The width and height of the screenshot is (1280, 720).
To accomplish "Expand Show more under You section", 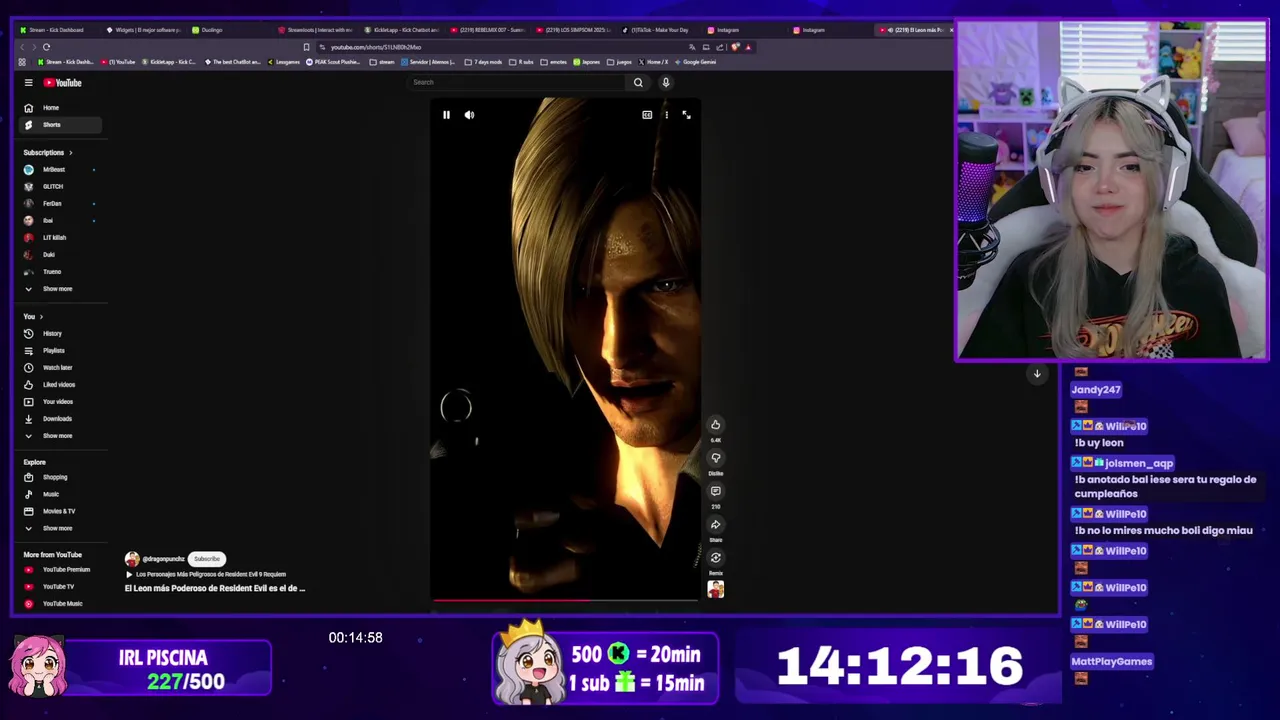I will click(x=59, y=436).
